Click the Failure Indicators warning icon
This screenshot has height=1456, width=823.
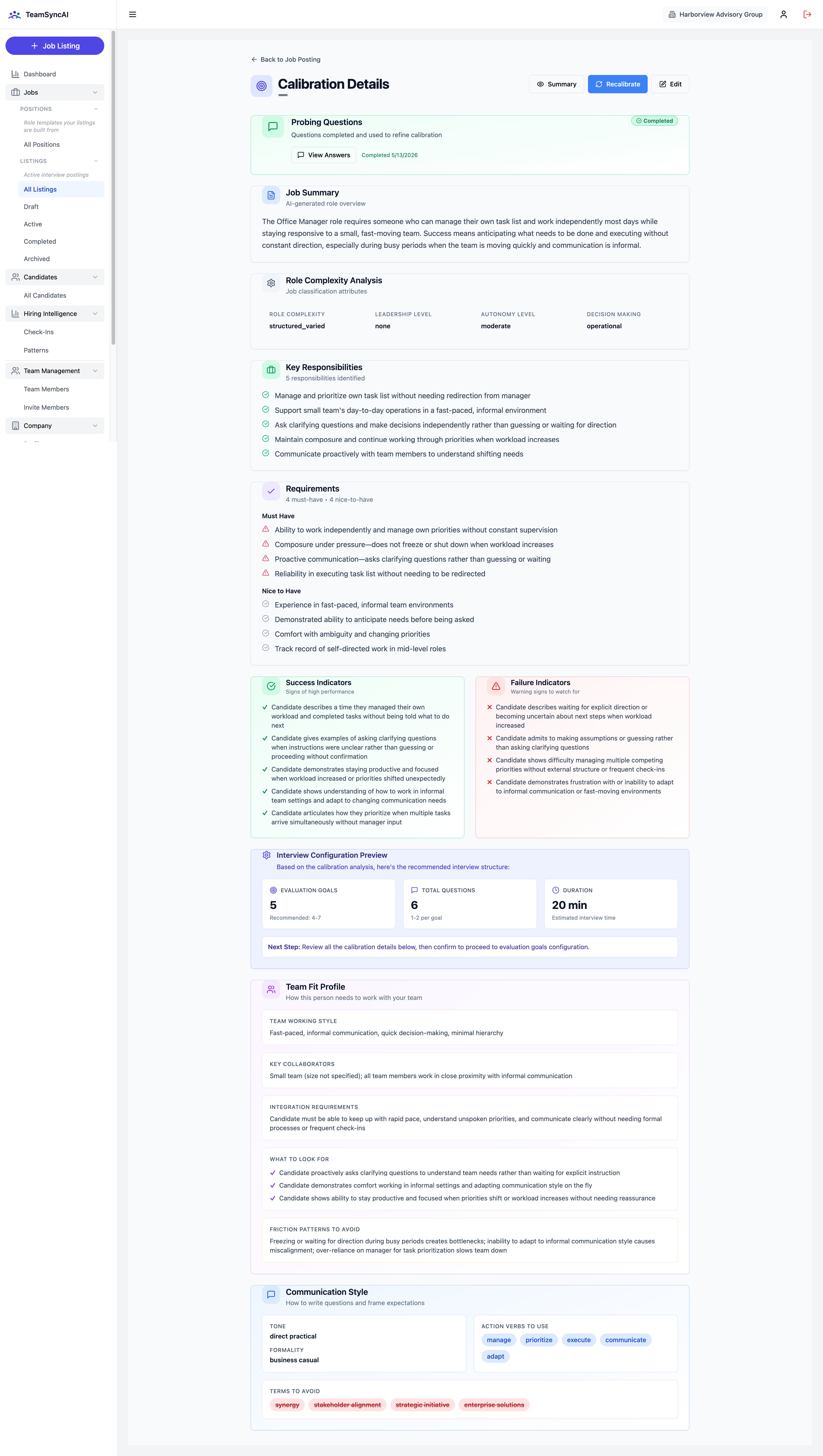pyautogui.click(x=496, y=686)
